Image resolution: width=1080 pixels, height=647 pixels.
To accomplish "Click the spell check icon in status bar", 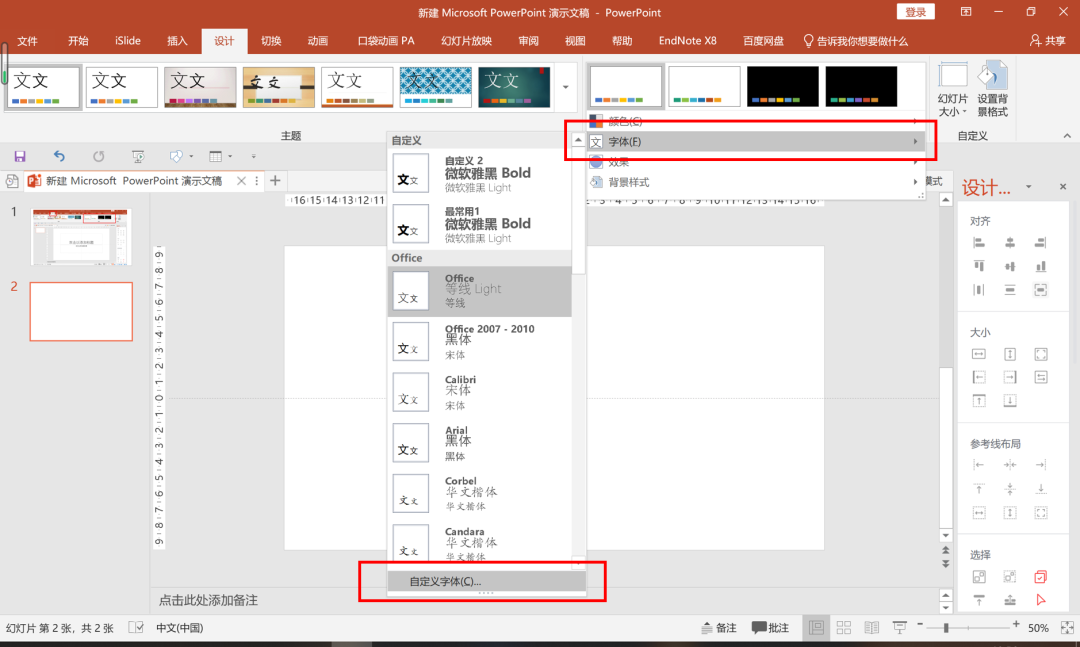I will [136, 628].
